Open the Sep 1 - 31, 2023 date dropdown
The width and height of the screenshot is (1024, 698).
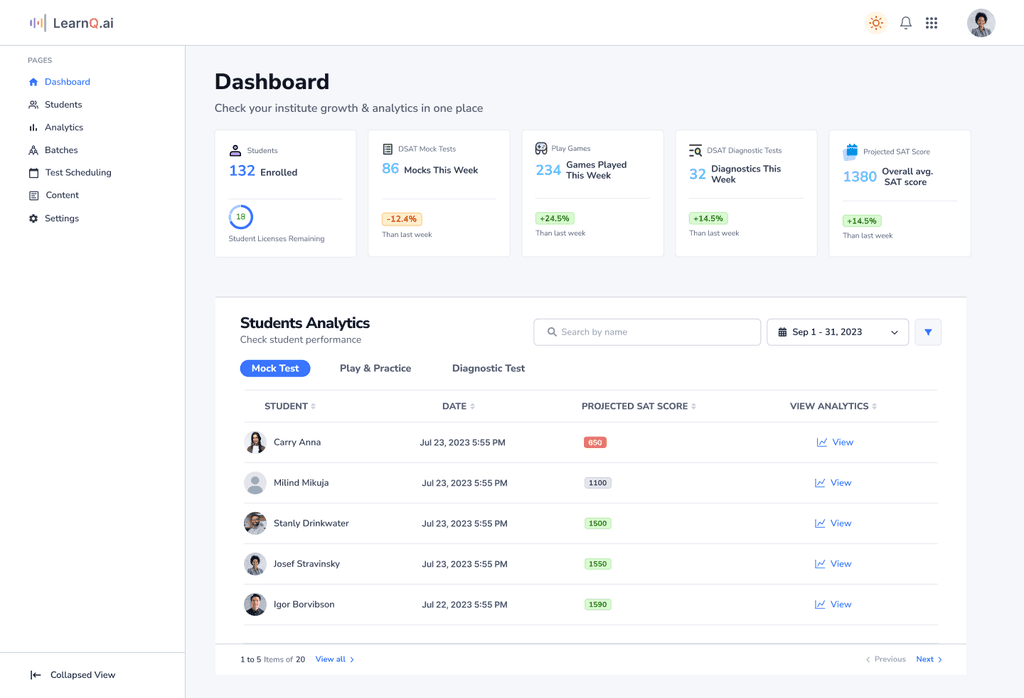[837, 331]
